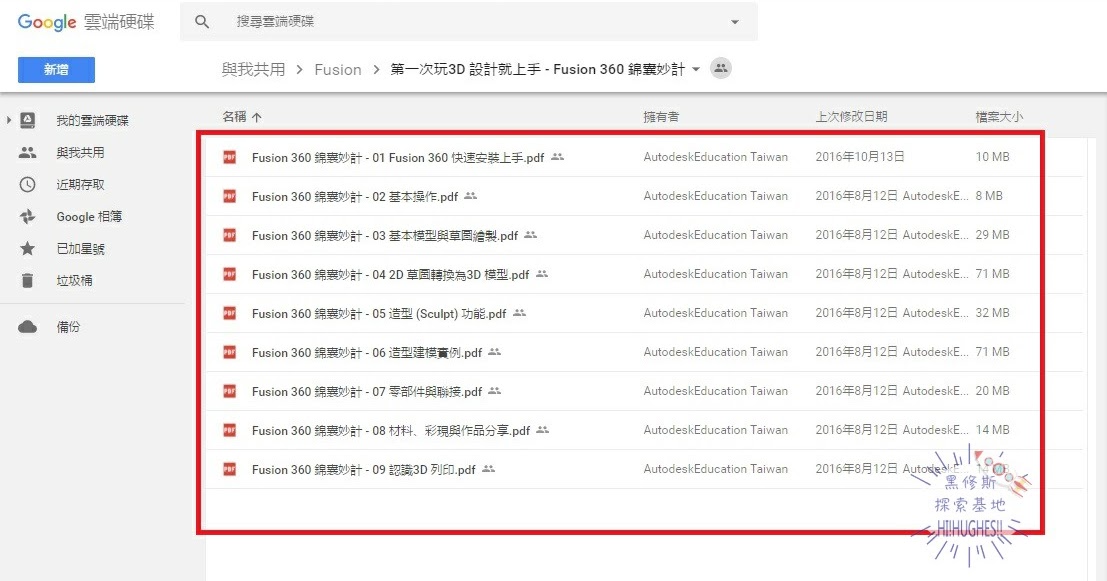Click the search magnifier icon
Screen dimensions: 1107x581
tap(202, 22)
